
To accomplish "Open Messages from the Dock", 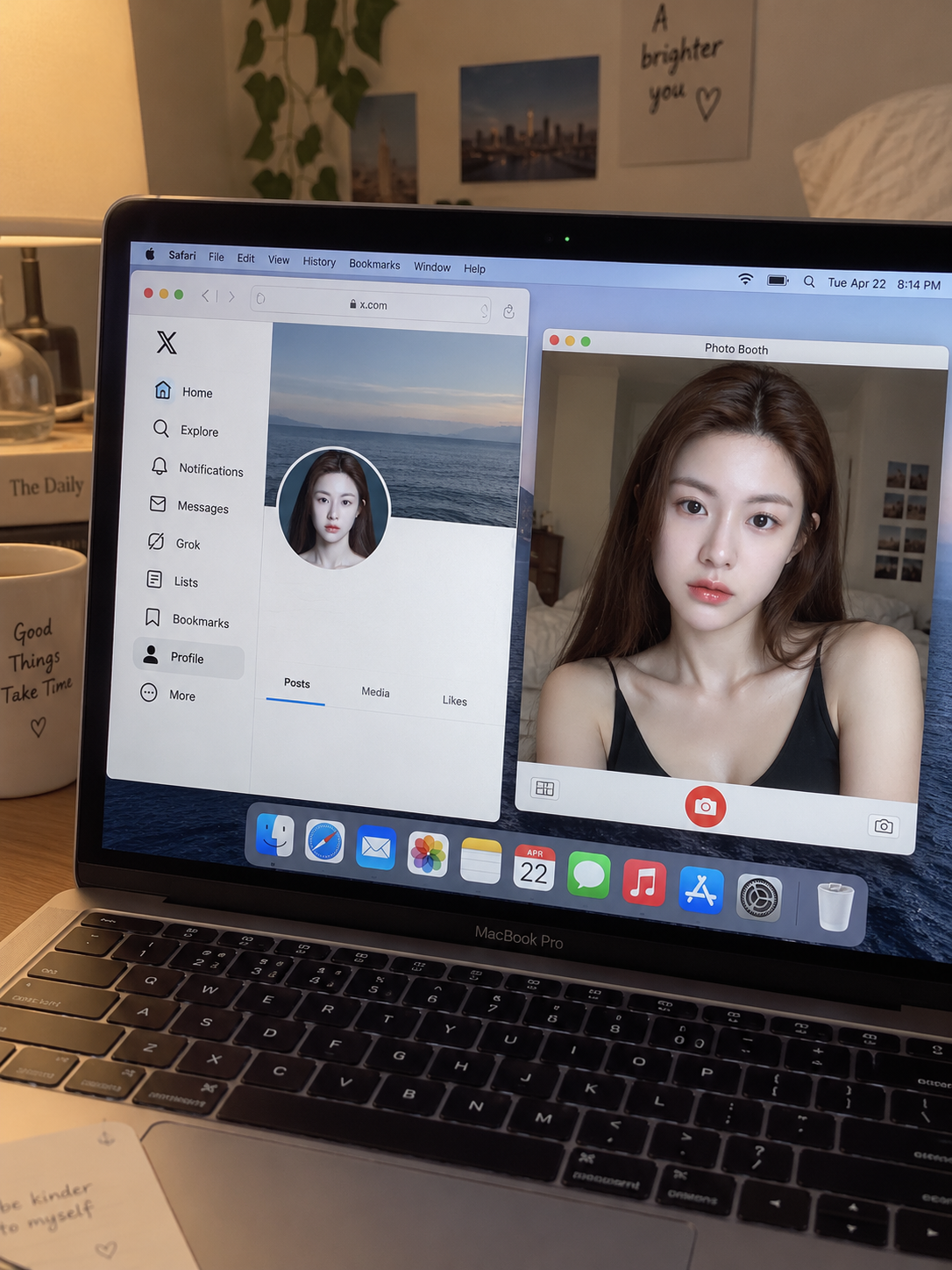I will point(589,875).
